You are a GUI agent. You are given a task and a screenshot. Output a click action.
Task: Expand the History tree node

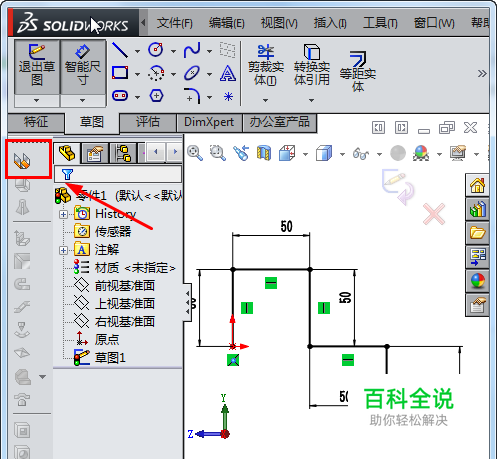63,214
